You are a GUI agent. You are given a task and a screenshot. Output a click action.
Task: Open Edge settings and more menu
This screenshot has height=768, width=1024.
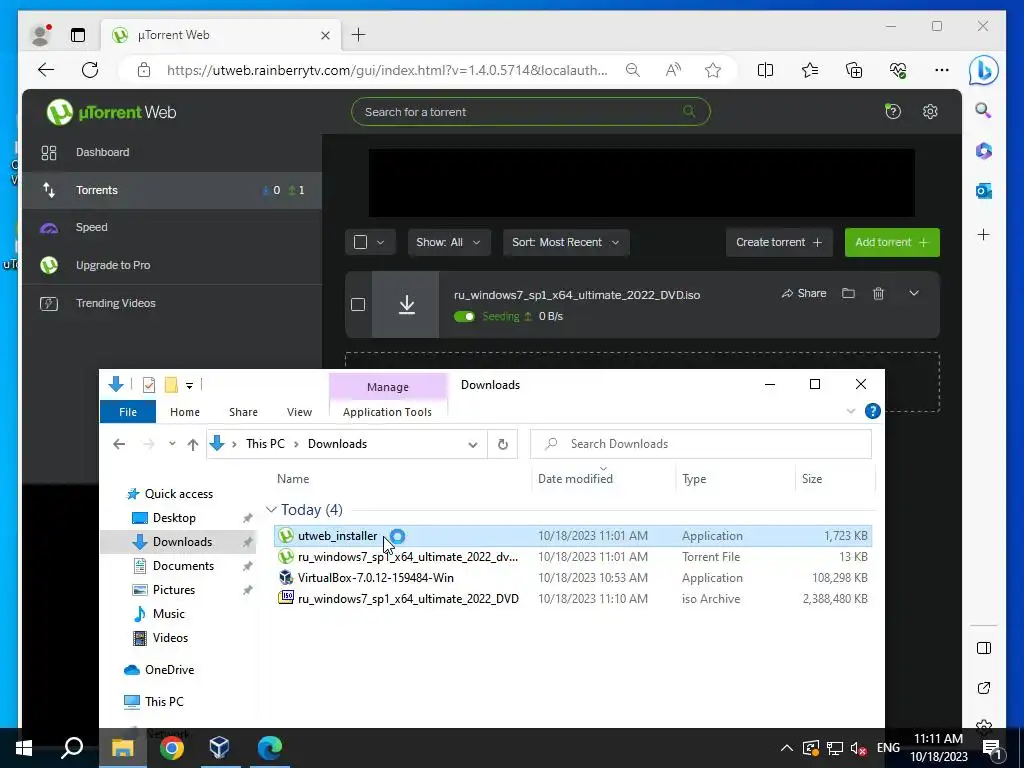(942, 70)
